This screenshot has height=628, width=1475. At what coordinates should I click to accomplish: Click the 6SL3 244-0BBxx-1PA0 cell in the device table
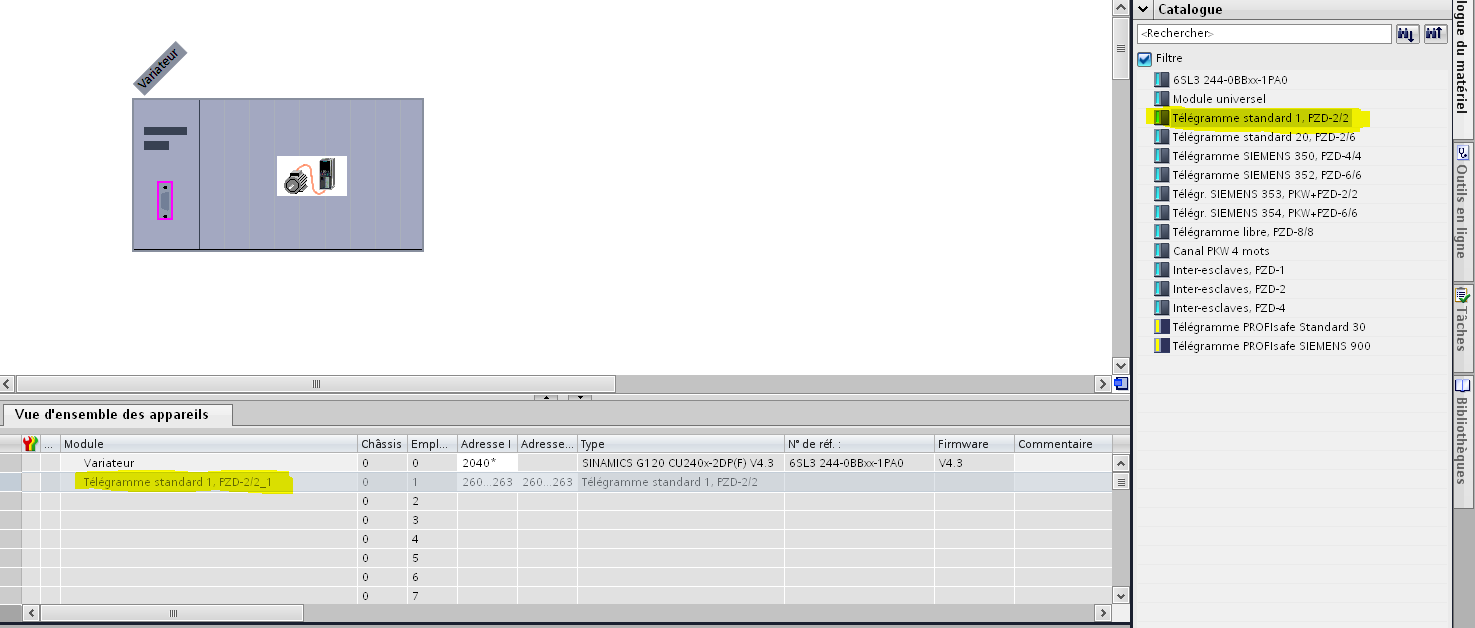click(859, 463)
